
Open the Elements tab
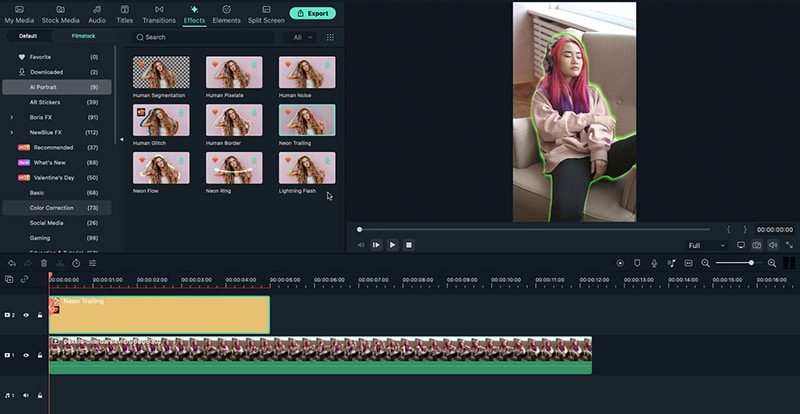[227, 15]
